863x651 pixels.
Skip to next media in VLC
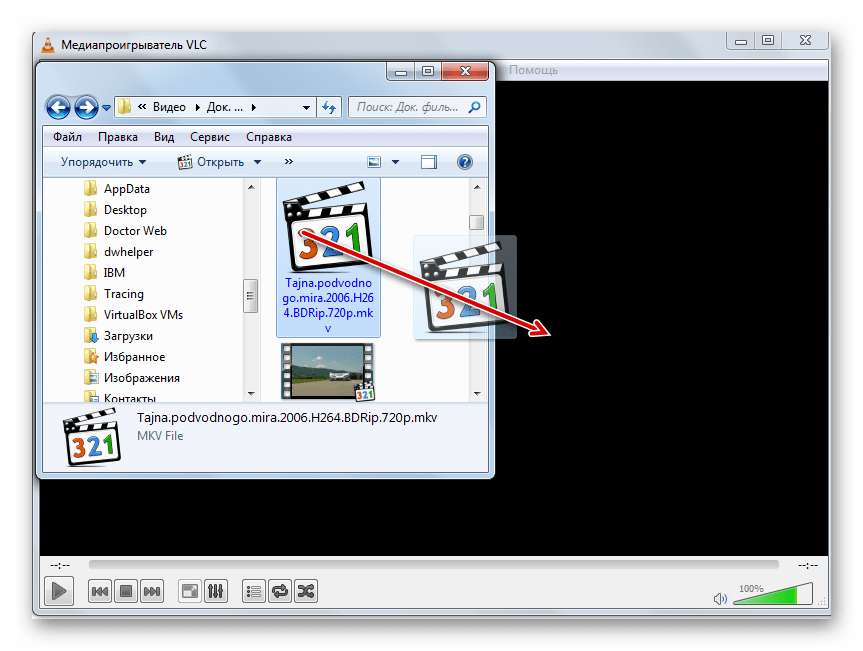click(152, 592)
